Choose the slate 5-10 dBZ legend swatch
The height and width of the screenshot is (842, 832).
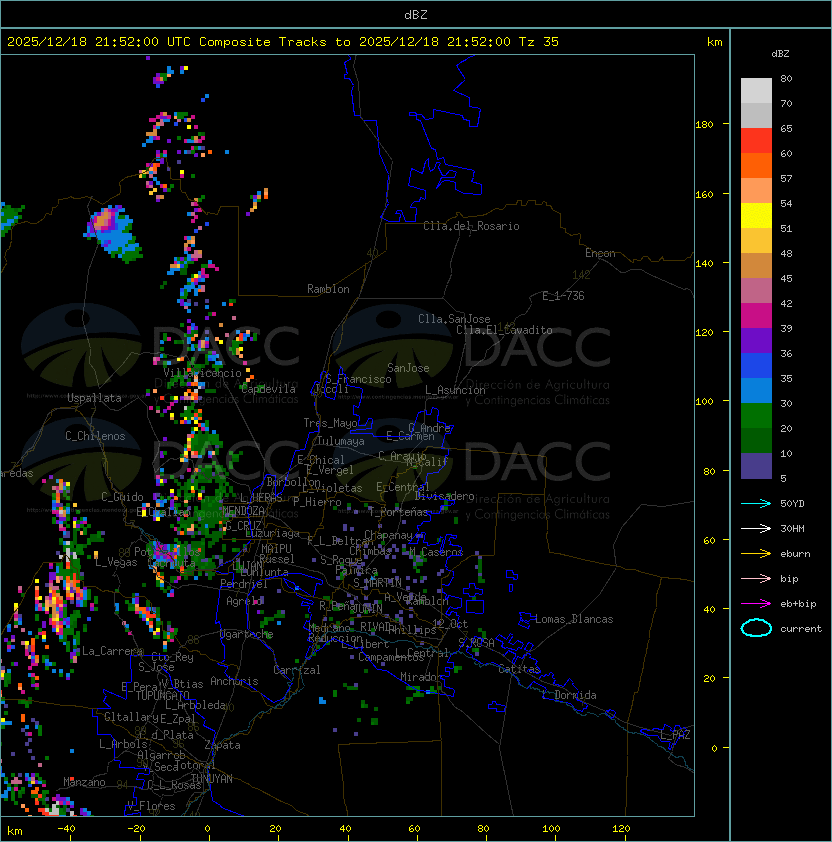(756, 466)
